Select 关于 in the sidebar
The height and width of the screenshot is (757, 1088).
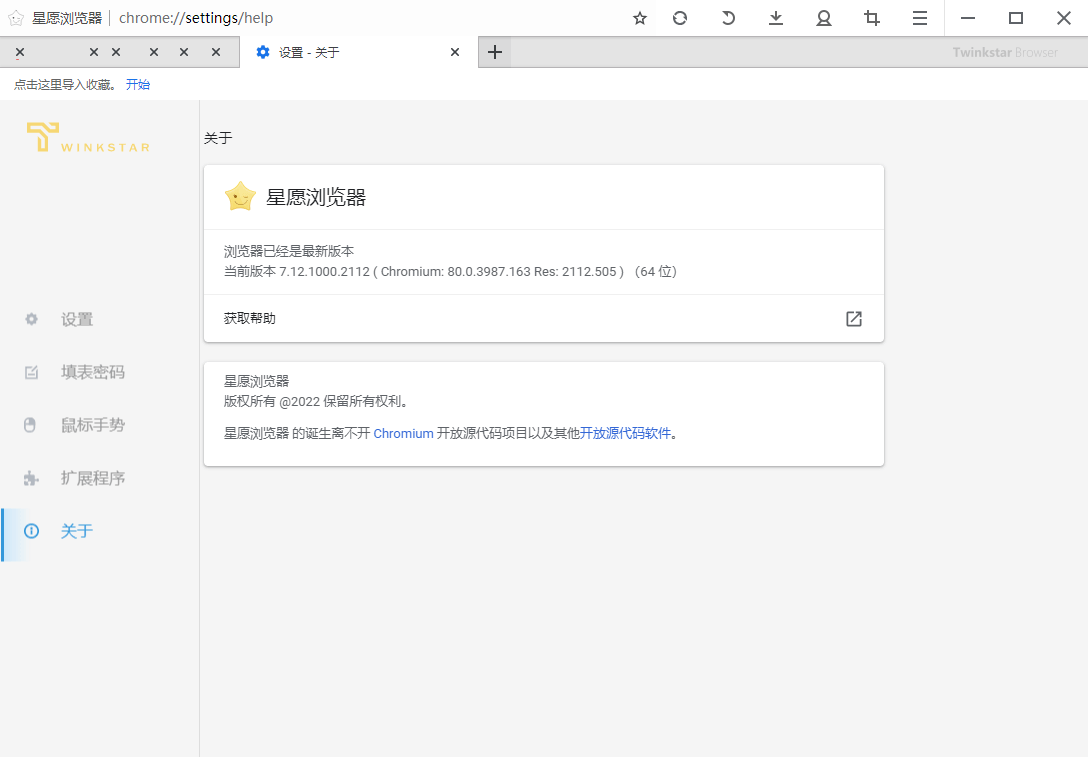click(76, 532)
